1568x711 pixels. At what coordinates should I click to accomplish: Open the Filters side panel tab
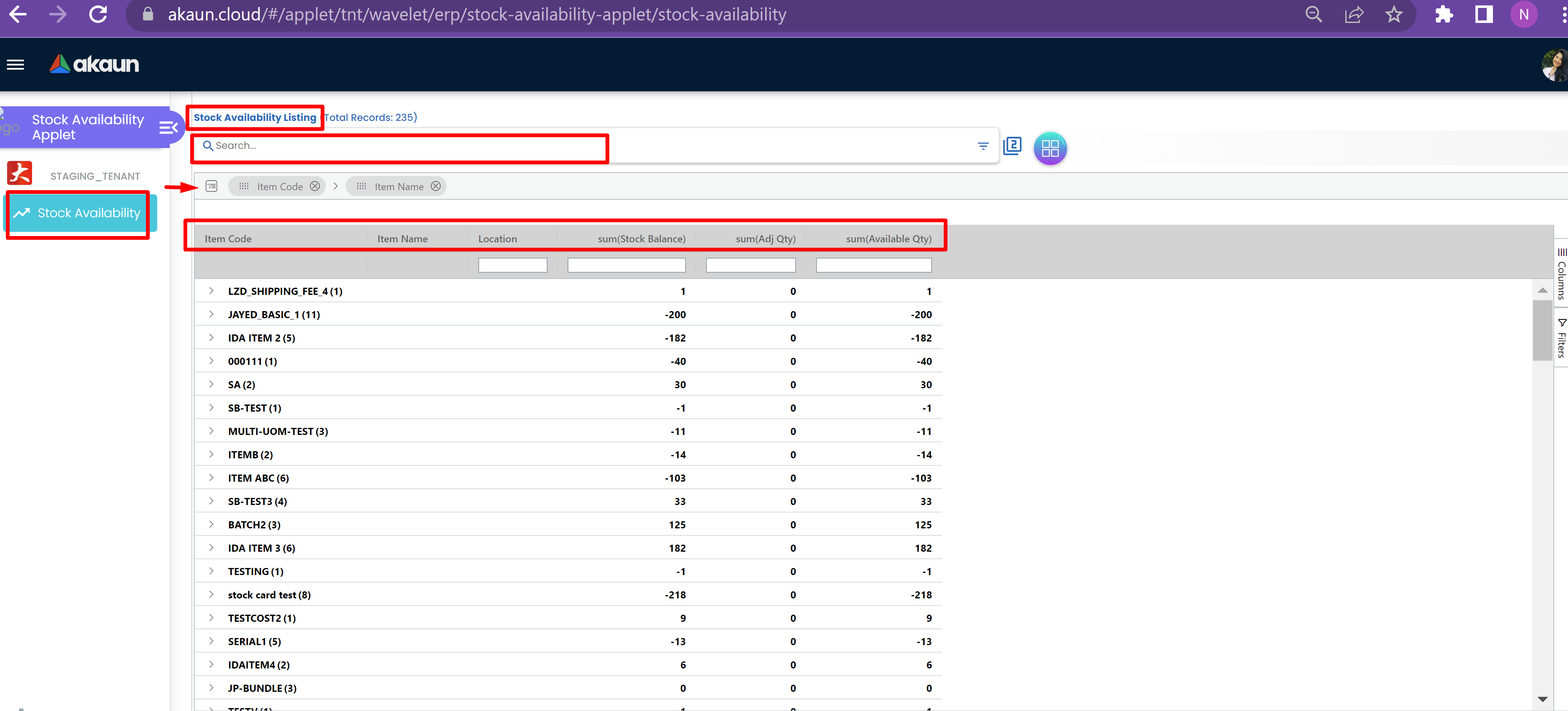pos(1560,338)
